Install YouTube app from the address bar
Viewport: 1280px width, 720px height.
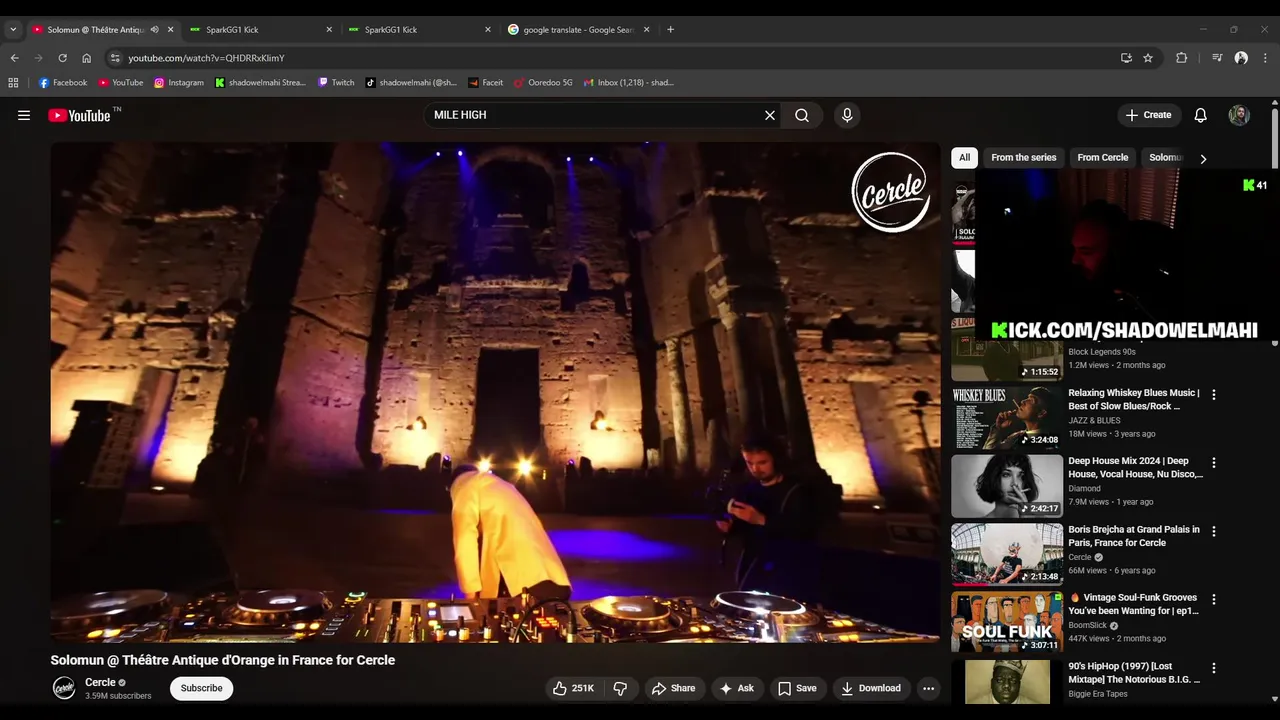1126,58
